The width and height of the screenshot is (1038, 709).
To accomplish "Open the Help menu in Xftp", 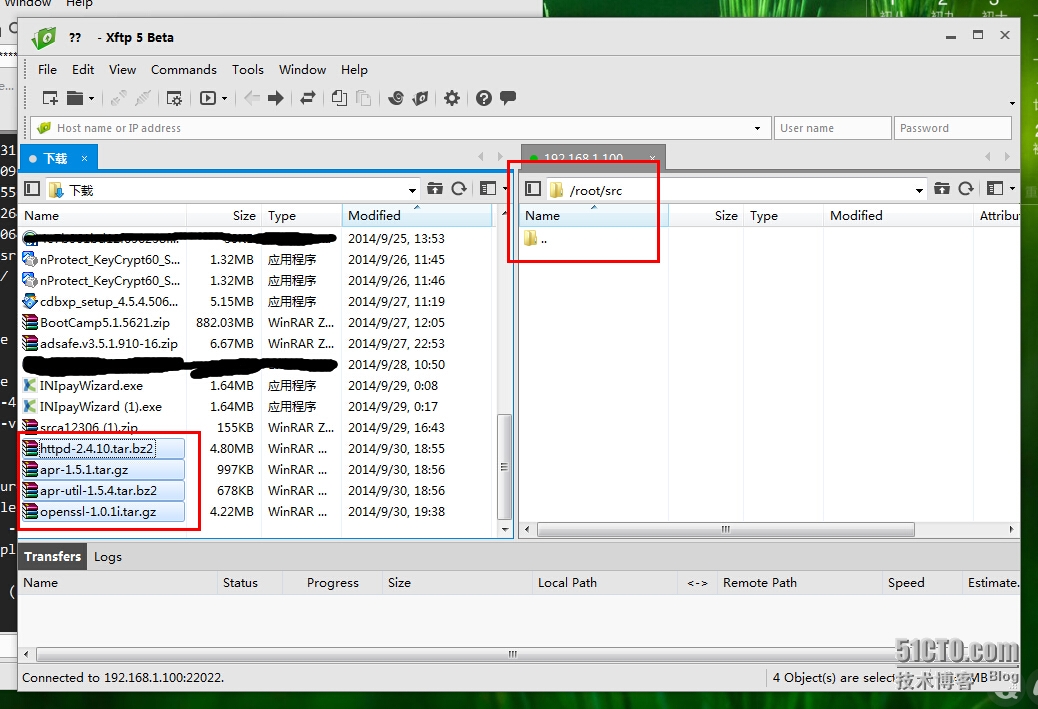I will [354, 70].
